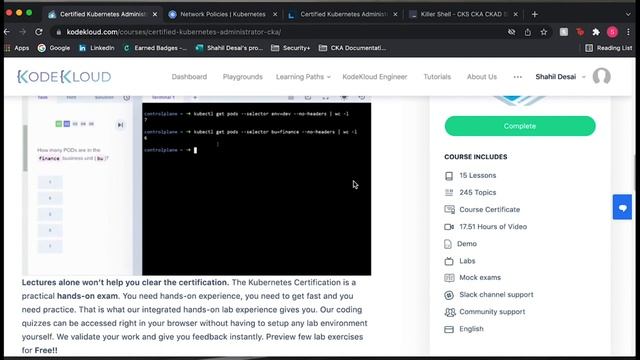Open Playgrounds in the navigation
The width and height of the screenshot is (640, 360).
coord(242,77)
